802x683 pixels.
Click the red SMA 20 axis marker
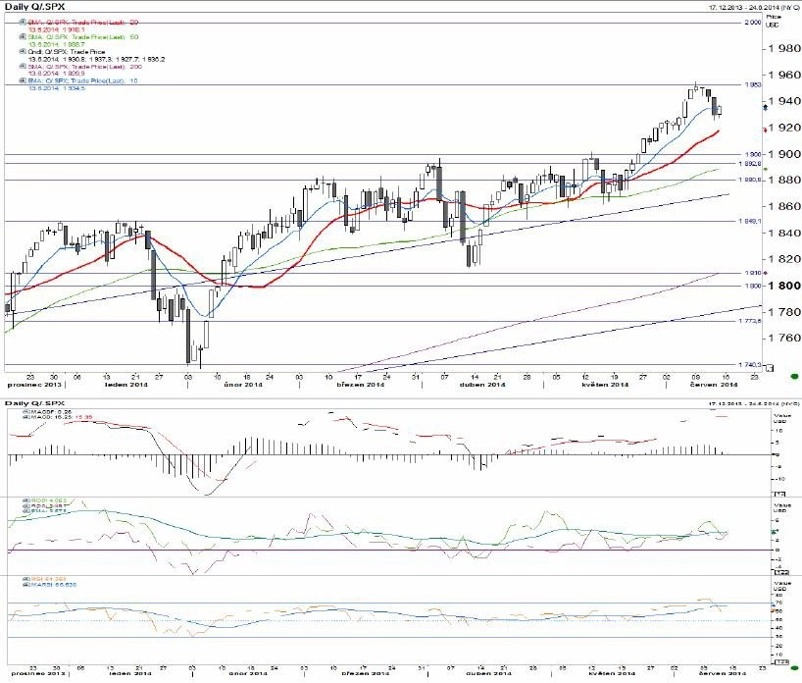click(x=765, y=129)
